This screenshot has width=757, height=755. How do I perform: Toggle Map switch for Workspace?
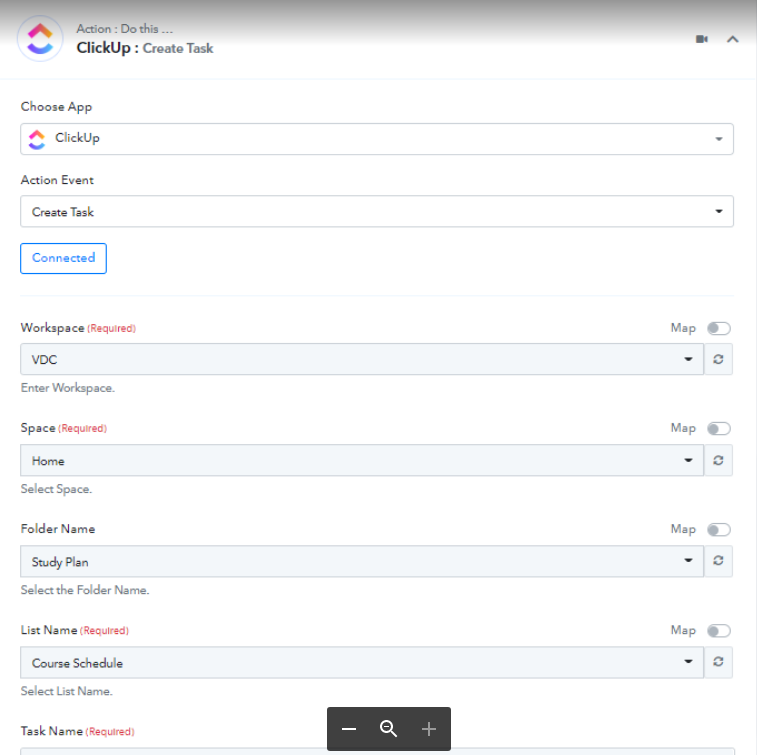(x=719, y=328)
